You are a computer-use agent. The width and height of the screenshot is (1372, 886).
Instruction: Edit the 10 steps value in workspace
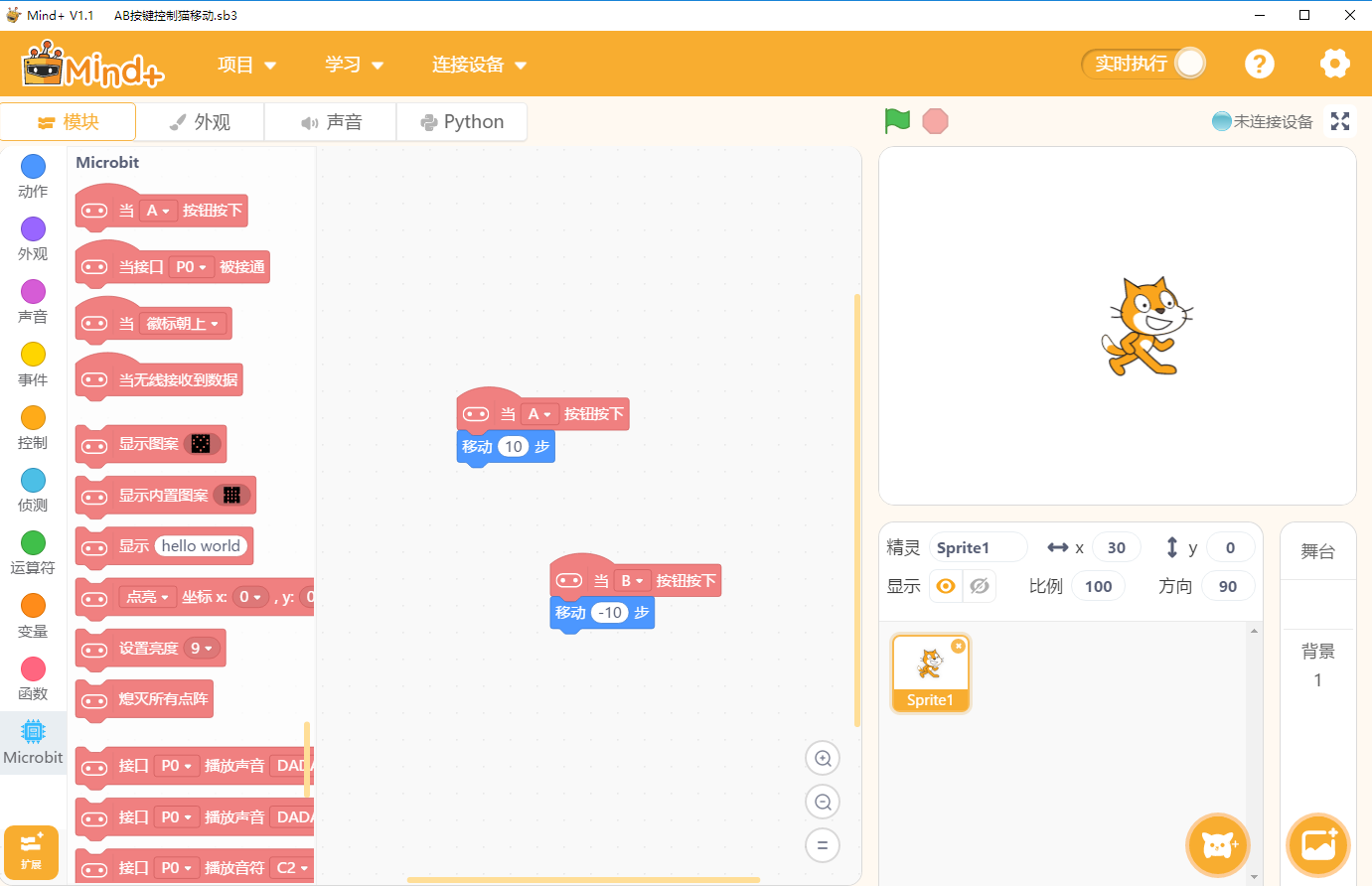[x=514, y=447]
